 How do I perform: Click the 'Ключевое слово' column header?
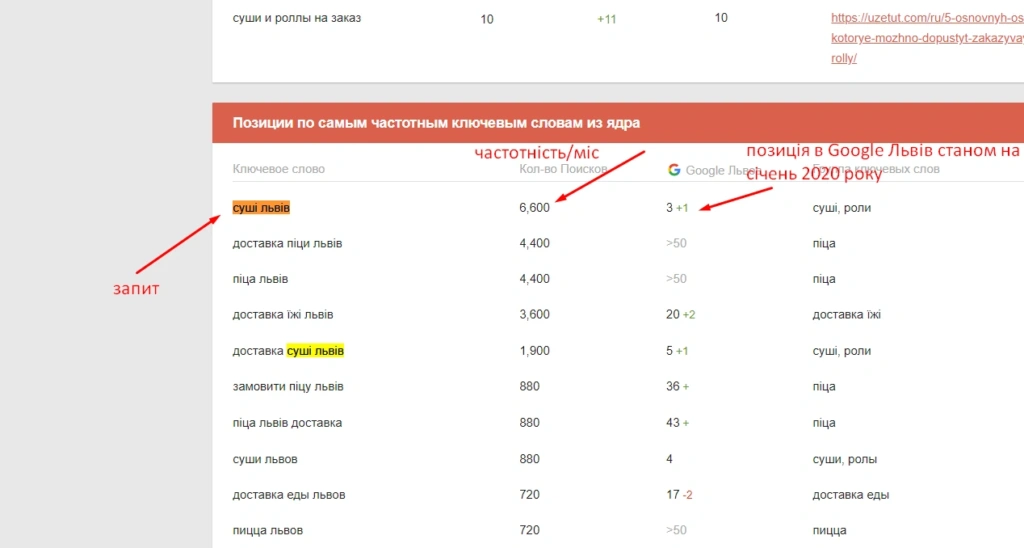pyautogui.click(x=278, y=169)
